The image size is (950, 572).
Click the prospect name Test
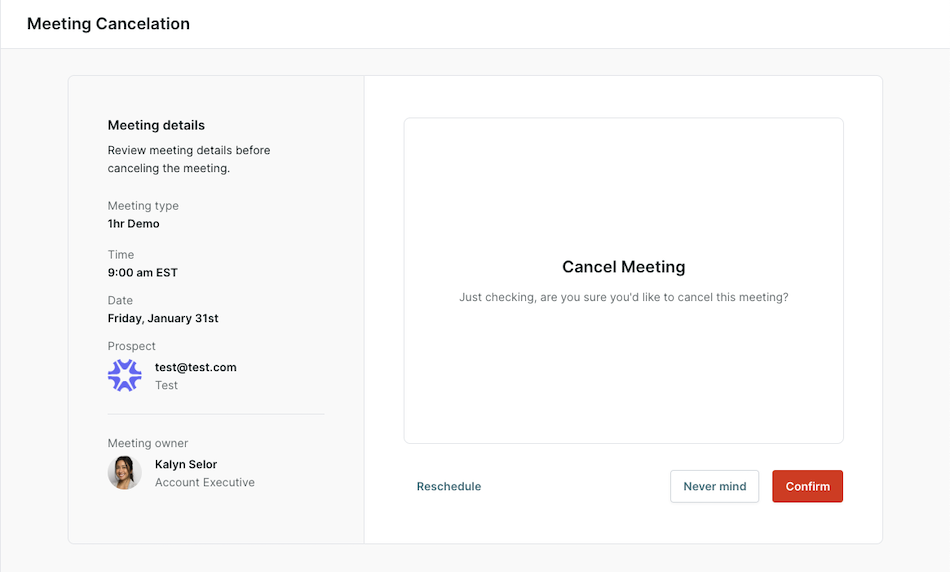pyautogui.click(x=166, y=385)
